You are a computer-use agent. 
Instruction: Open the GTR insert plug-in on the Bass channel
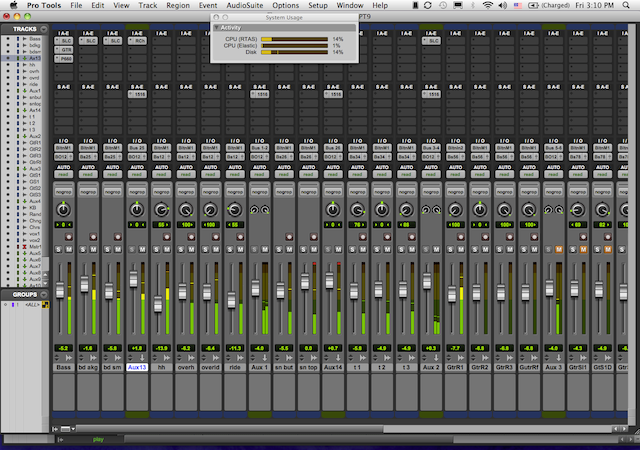(x=64, y=50)
